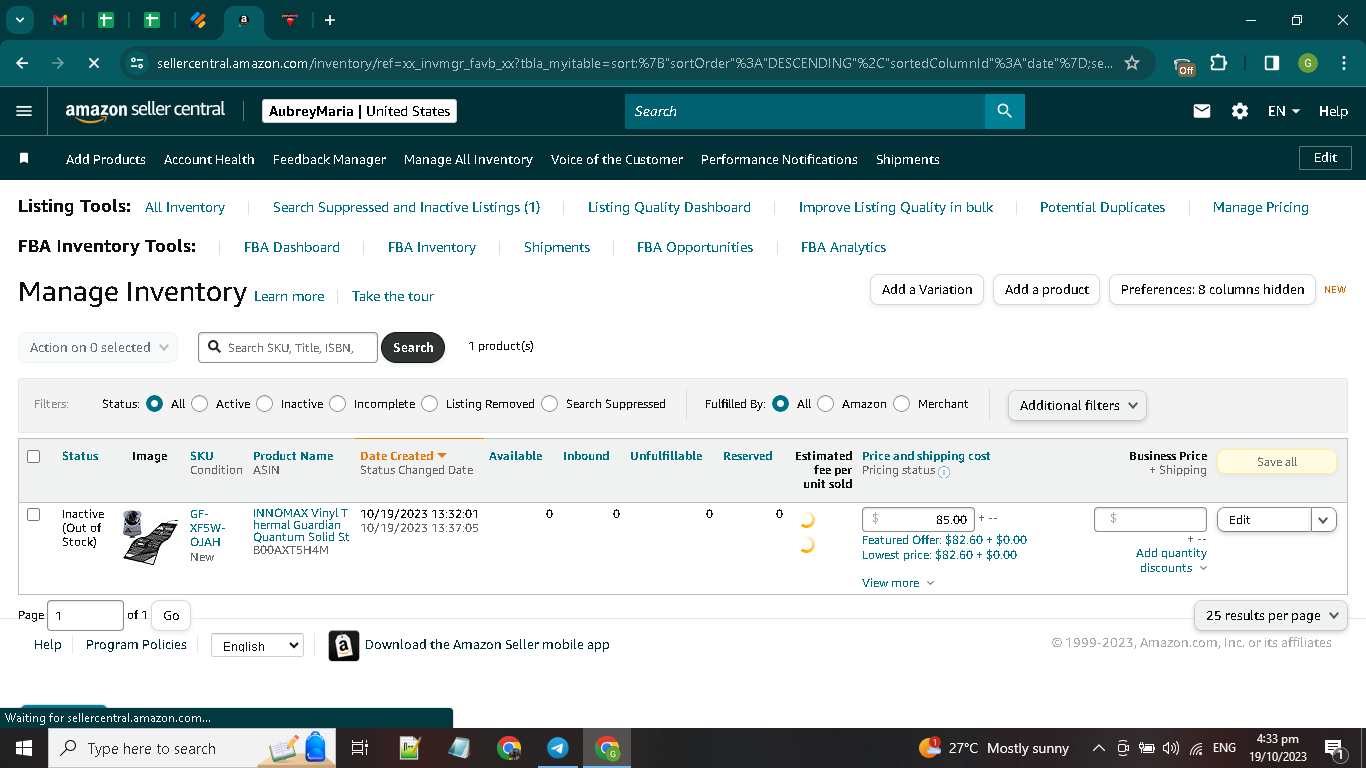
Task: Open the Chrome profile avatar G
Action: point(1308,63)
